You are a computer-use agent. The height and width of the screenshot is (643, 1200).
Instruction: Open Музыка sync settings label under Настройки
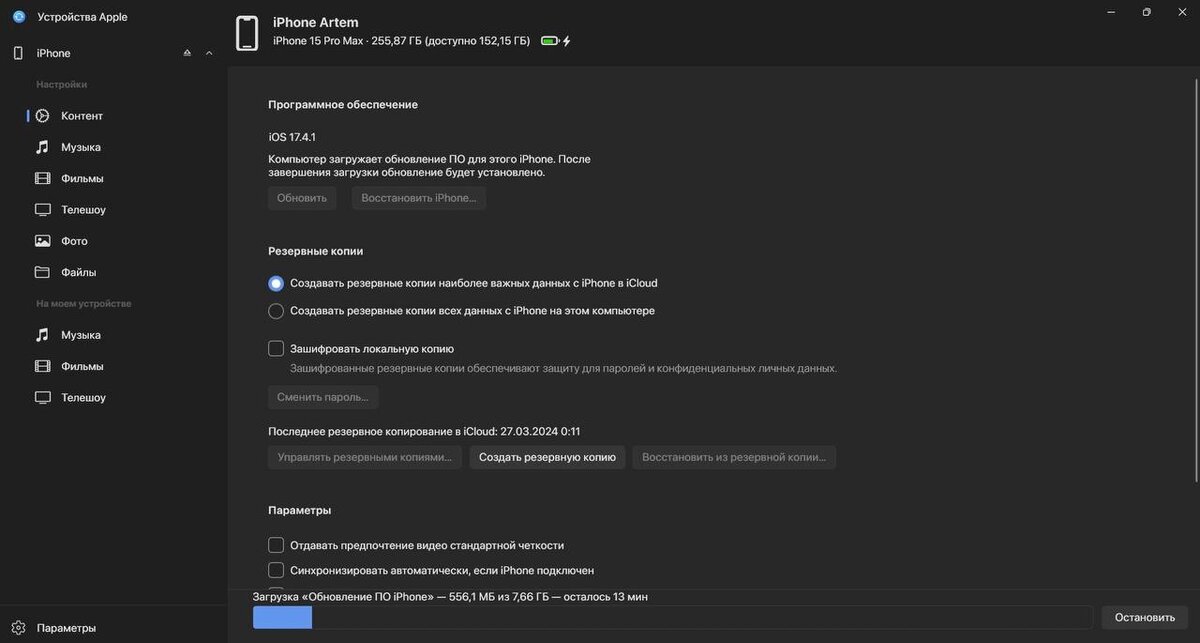tap(81, 147)
